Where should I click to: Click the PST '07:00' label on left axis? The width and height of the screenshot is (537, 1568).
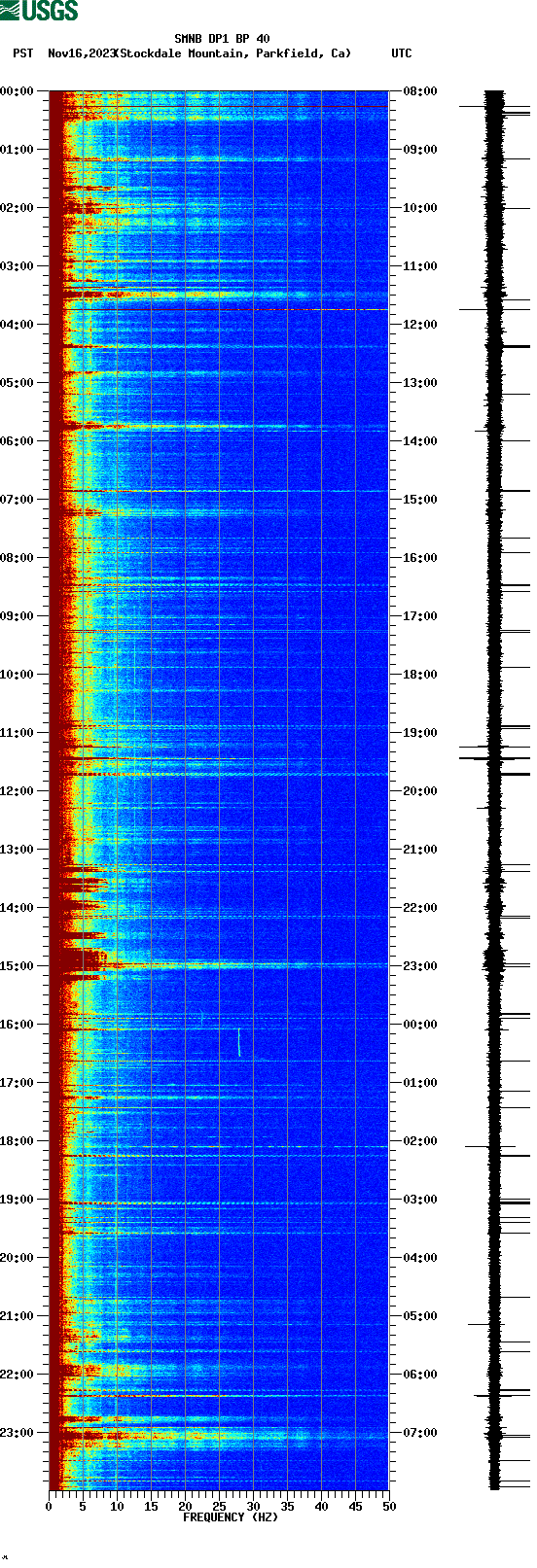(x=18, y=500)
